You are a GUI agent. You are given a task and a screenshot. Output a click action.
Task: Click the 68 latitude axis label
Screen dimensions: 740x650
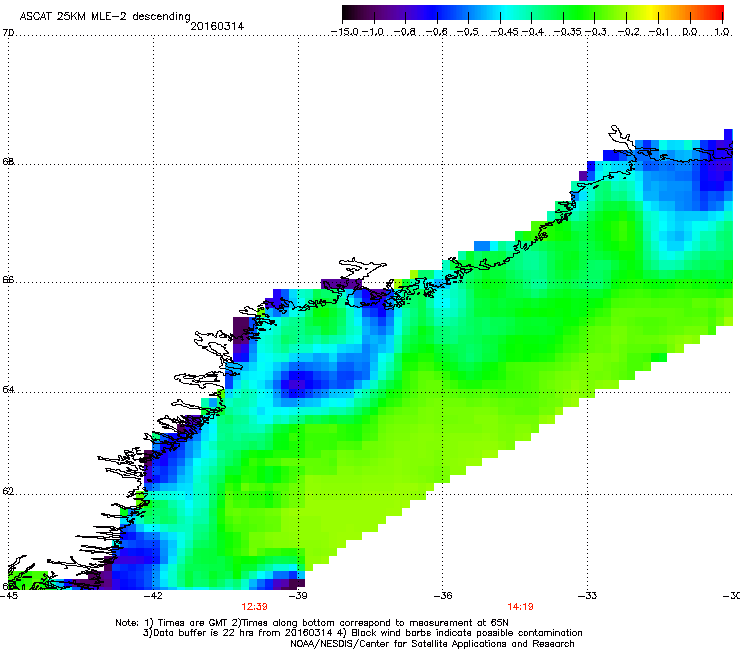[8, 161]
